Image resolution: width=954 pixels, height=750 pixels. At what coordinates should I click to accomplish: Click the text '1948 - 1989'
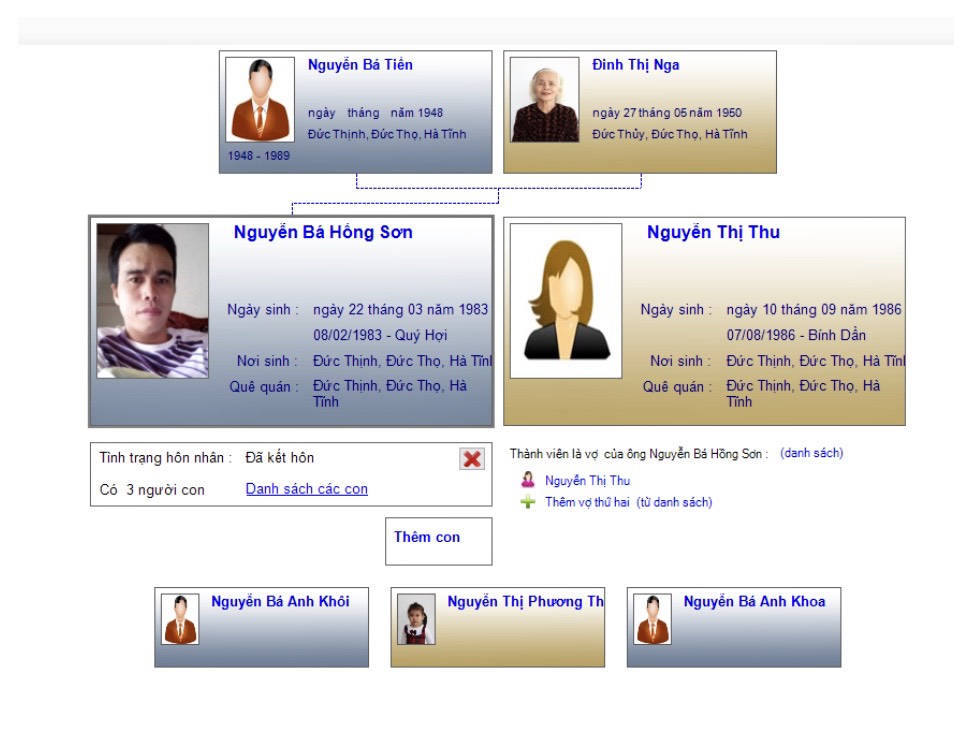tap(259, 156)
